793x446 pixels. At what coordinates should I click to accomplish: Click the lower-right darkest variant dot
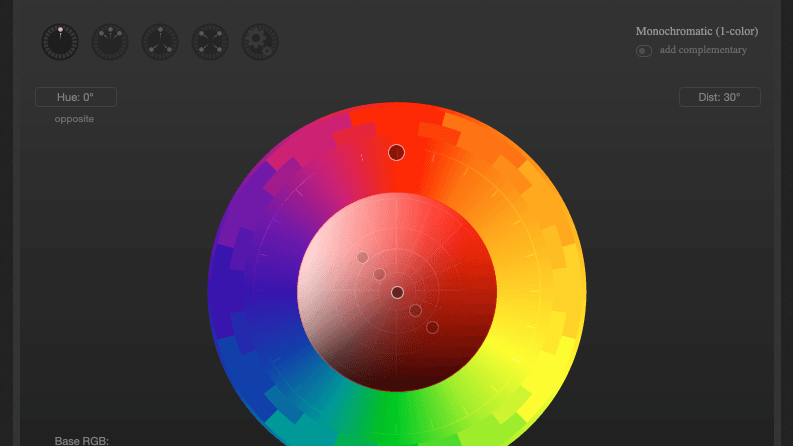(432, 327)
